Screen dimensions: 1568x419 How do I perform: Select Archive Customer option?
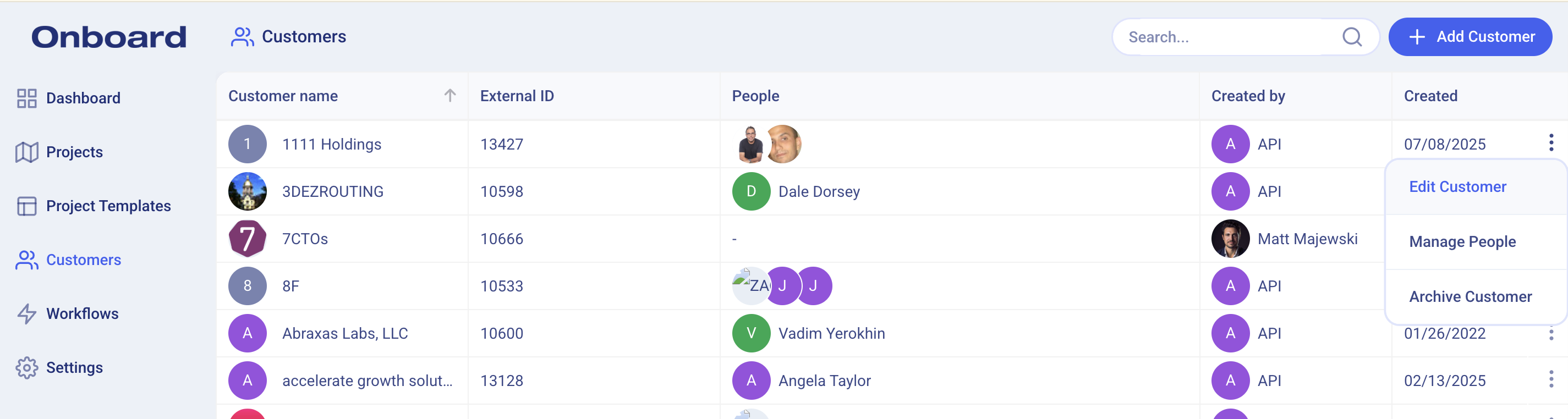1470,297
